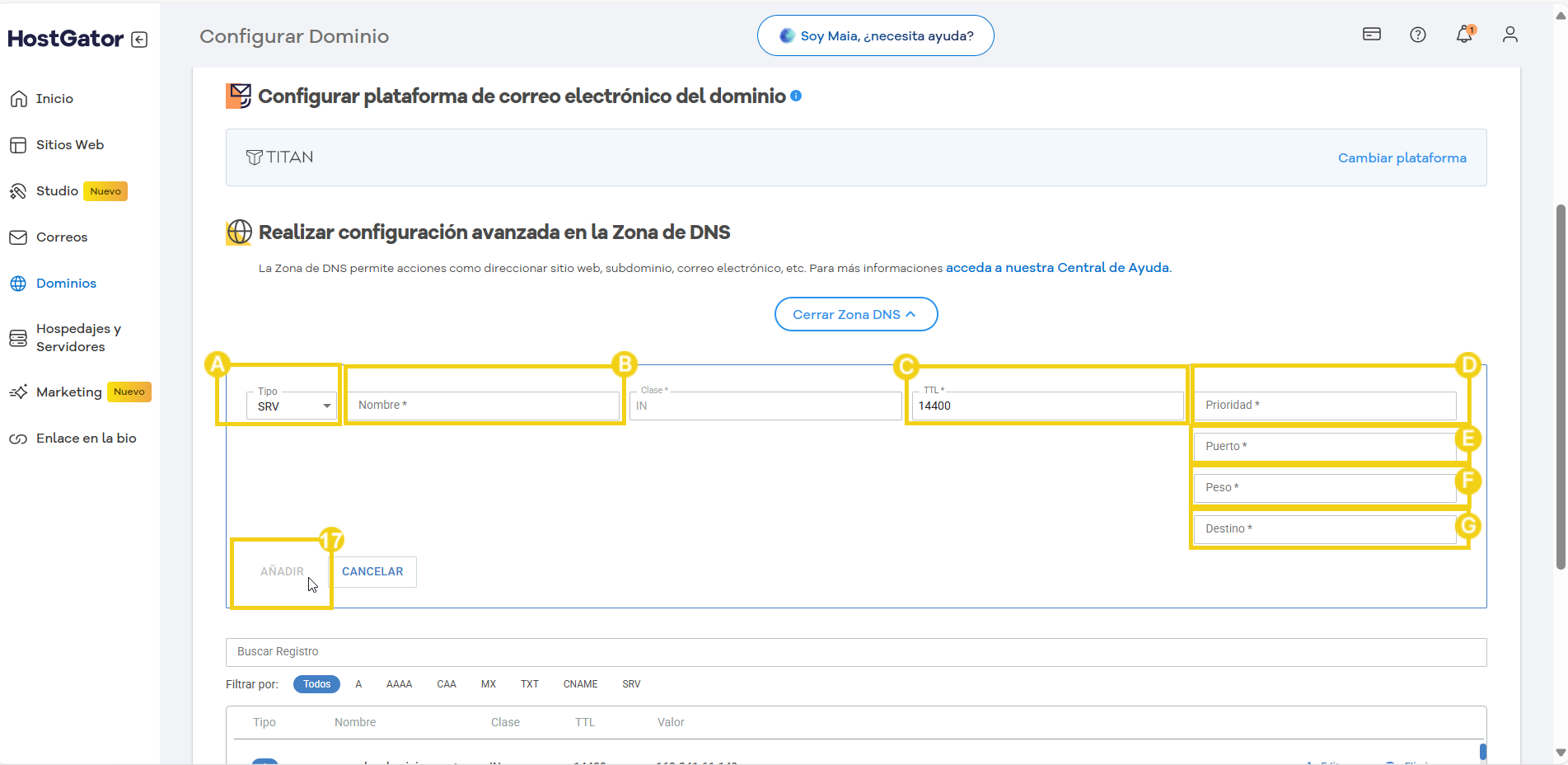The image size is (1568, 765).
Task: Collapse the DNS zone with Cerrar Zona DNS
Action: pyautogui.click(x=855, y=314)
